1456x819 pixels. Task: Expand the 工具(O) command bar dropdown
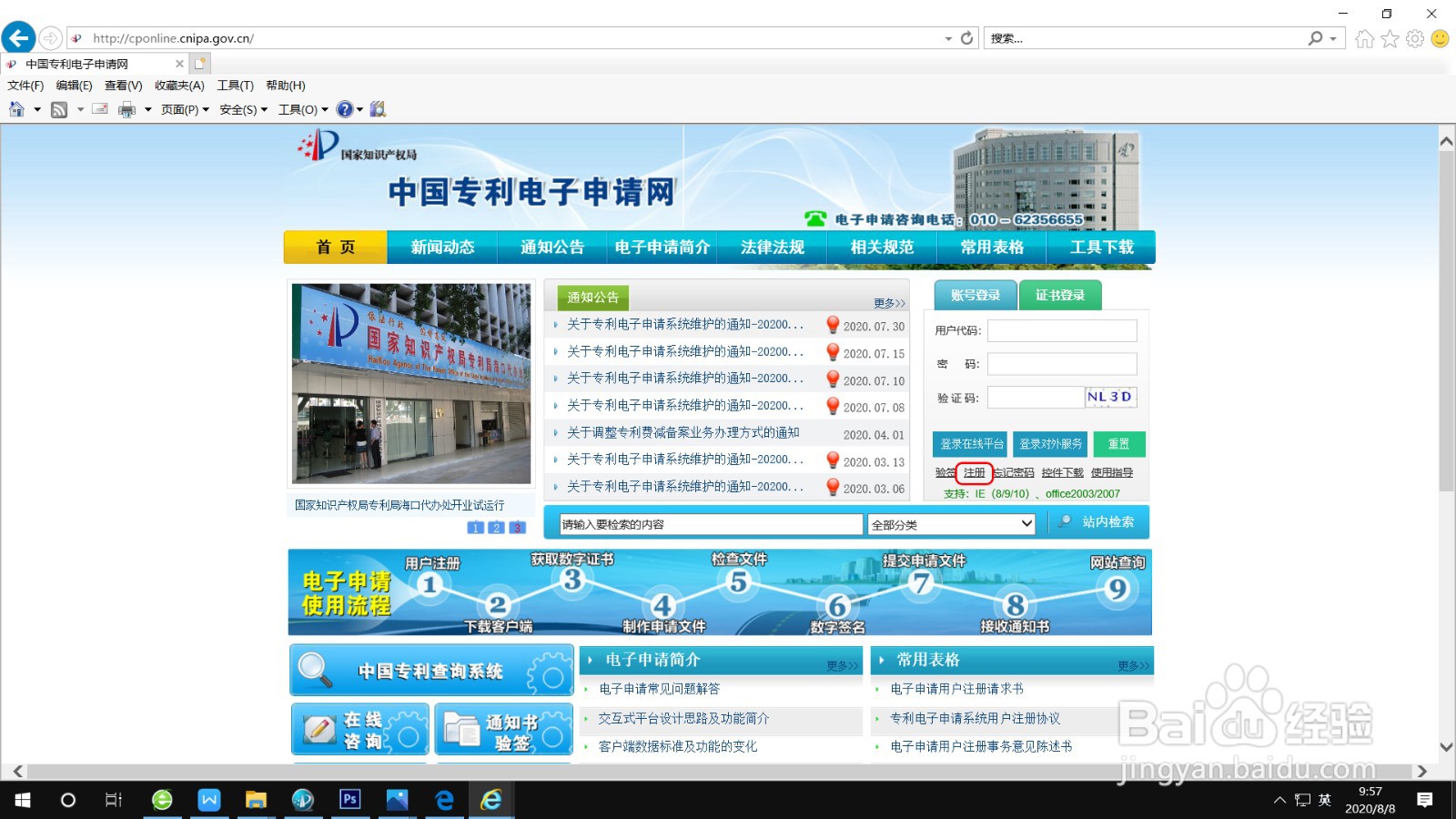pyautogui.click(x=303, y=109)
